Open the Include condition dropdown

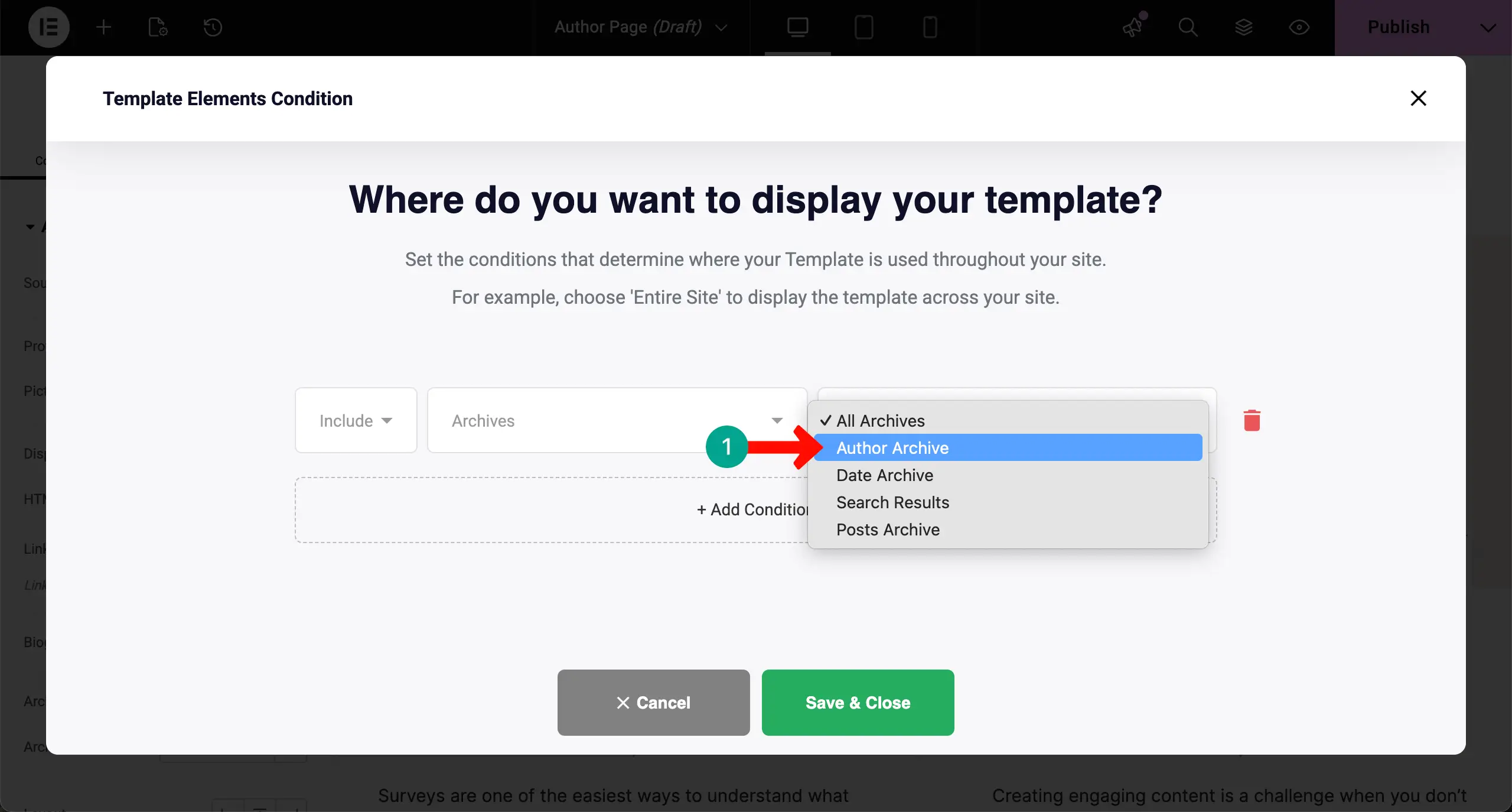click(355, 420)
